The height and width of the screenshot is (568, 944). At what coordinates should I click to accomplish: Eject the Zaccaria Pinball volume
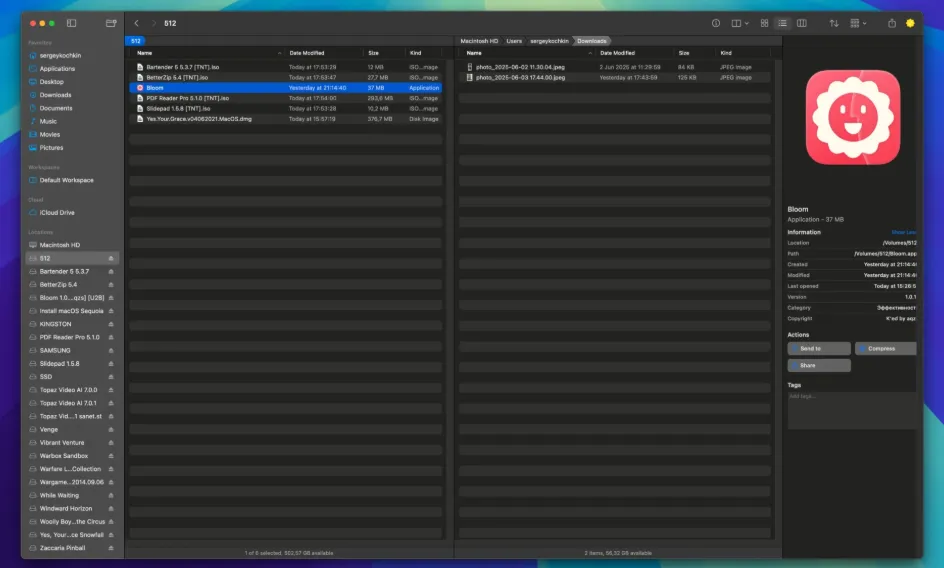[111, 548]
